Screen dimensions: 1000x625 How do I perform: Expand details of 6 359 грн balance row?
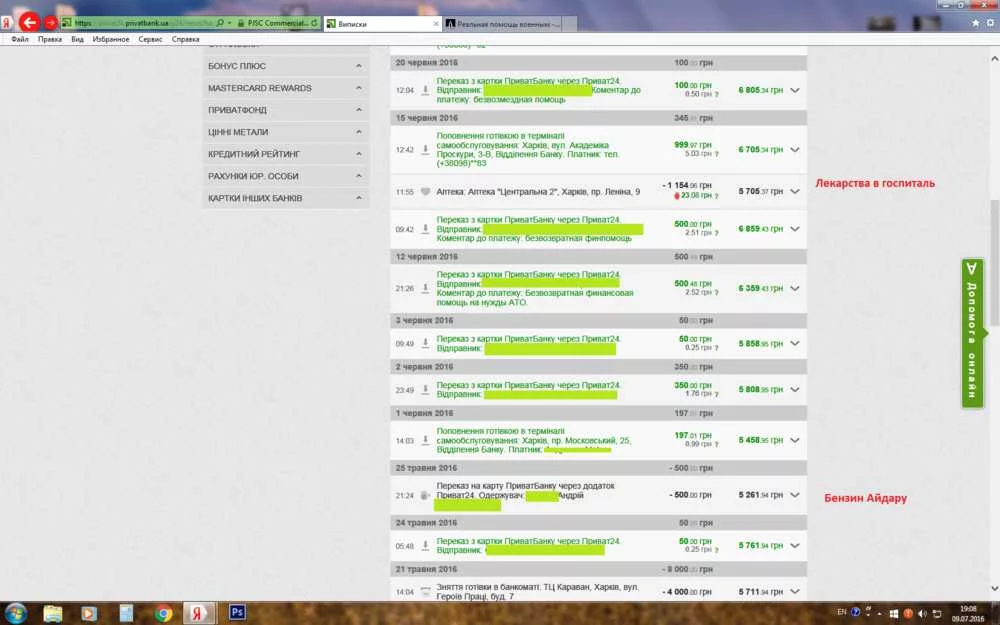795,288
